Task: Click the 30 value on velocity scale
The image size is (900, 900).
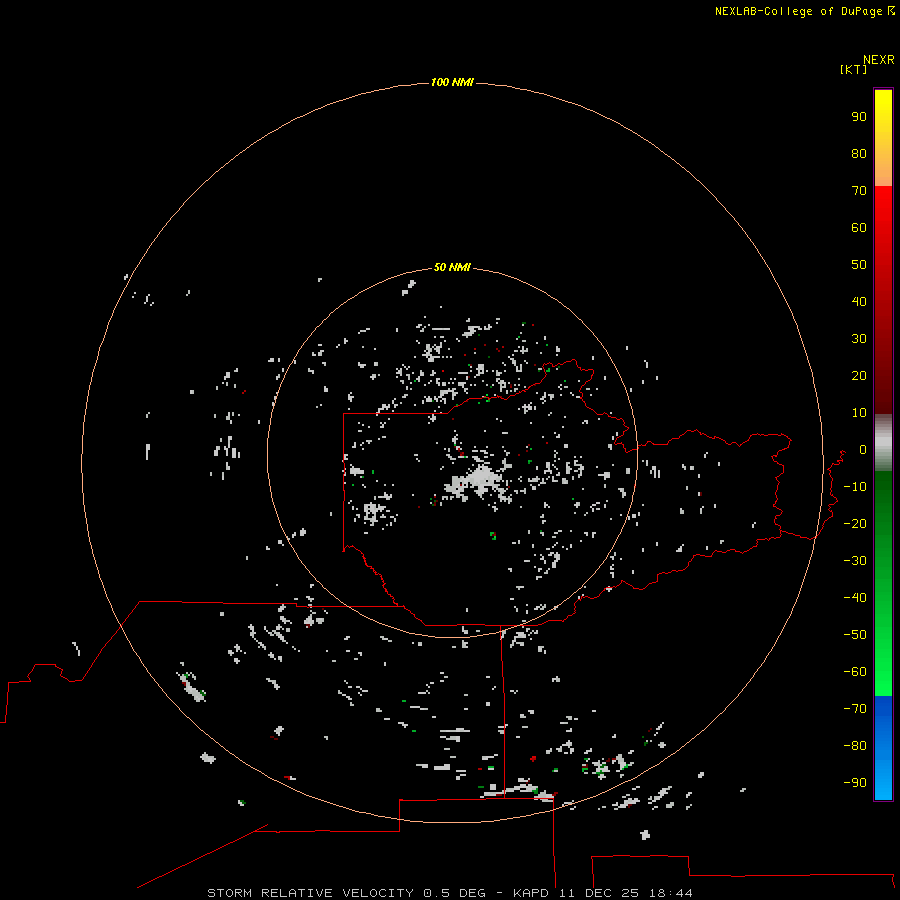Action: pyautogui.click(x=859, y=339)
